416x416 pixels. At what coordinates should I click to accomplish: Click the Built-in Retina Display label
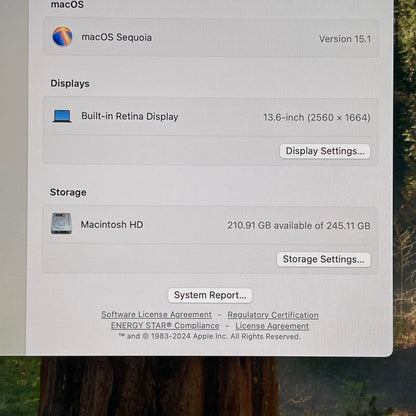(130, 116)
